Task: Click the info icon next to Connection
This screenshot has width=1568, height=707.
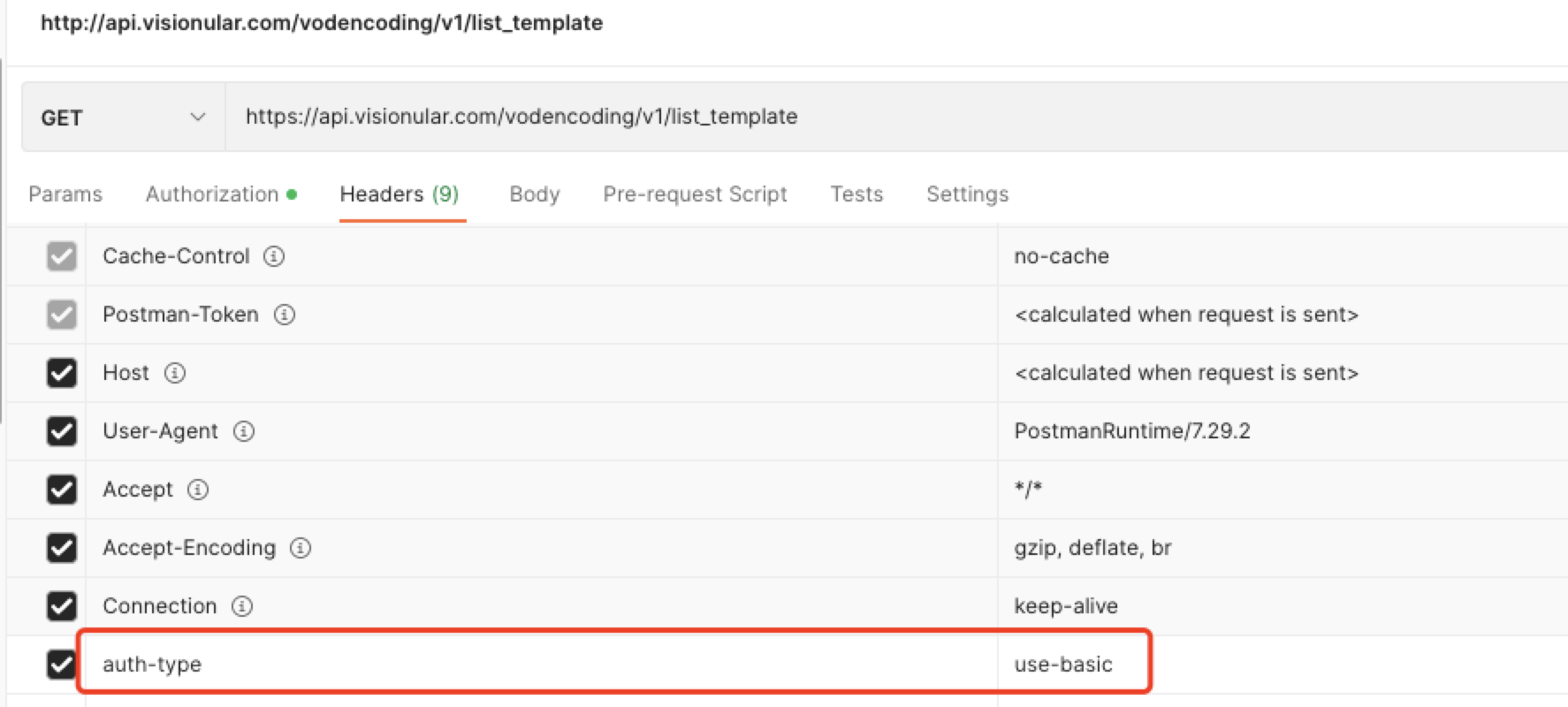Action: 241,606
